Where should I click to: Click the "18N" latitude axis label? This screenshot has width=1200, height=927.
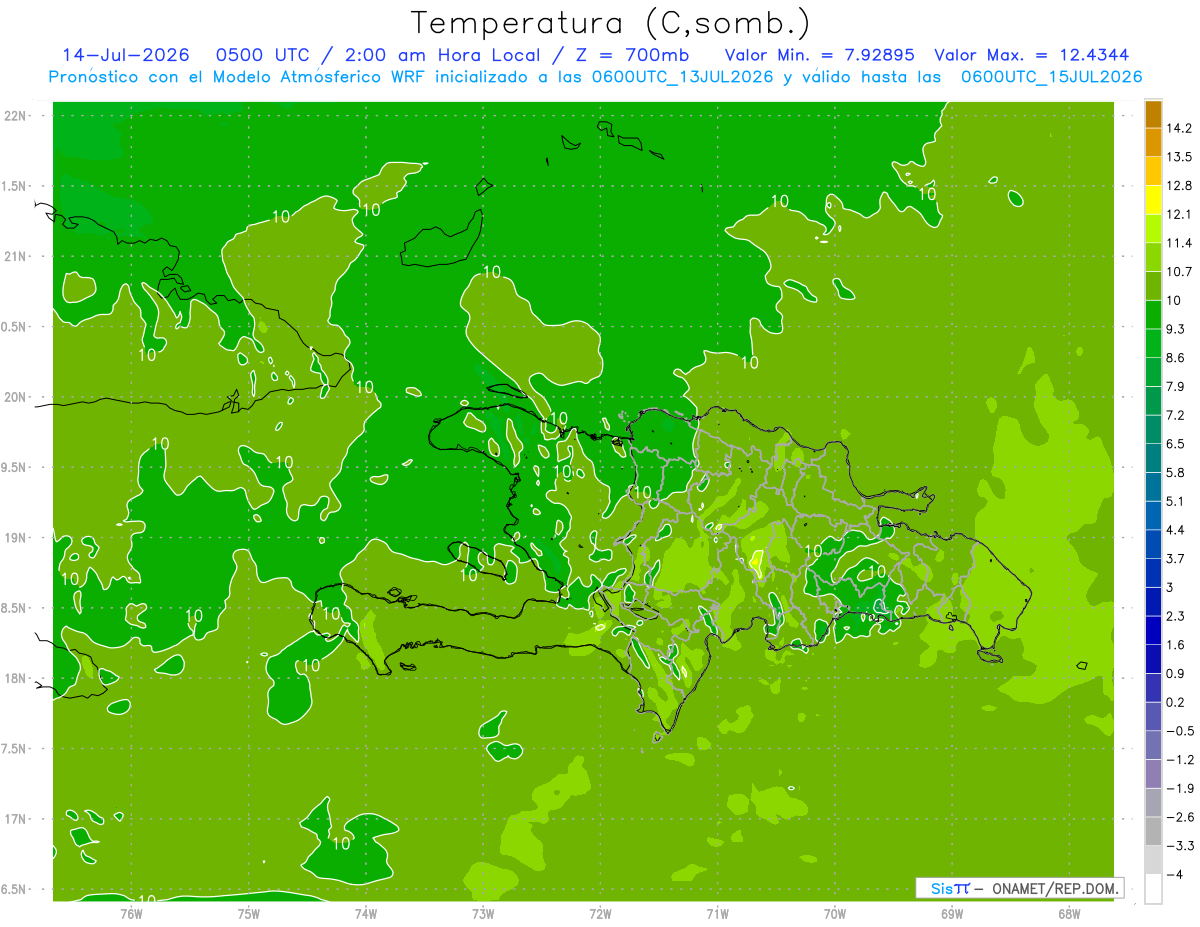click(x=17, y=679)
